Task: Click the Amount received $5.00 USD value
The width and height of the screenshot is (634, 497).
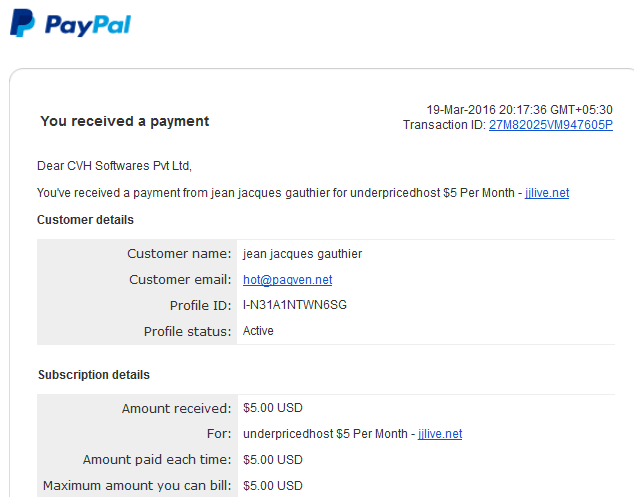Action: coord(273,408)
